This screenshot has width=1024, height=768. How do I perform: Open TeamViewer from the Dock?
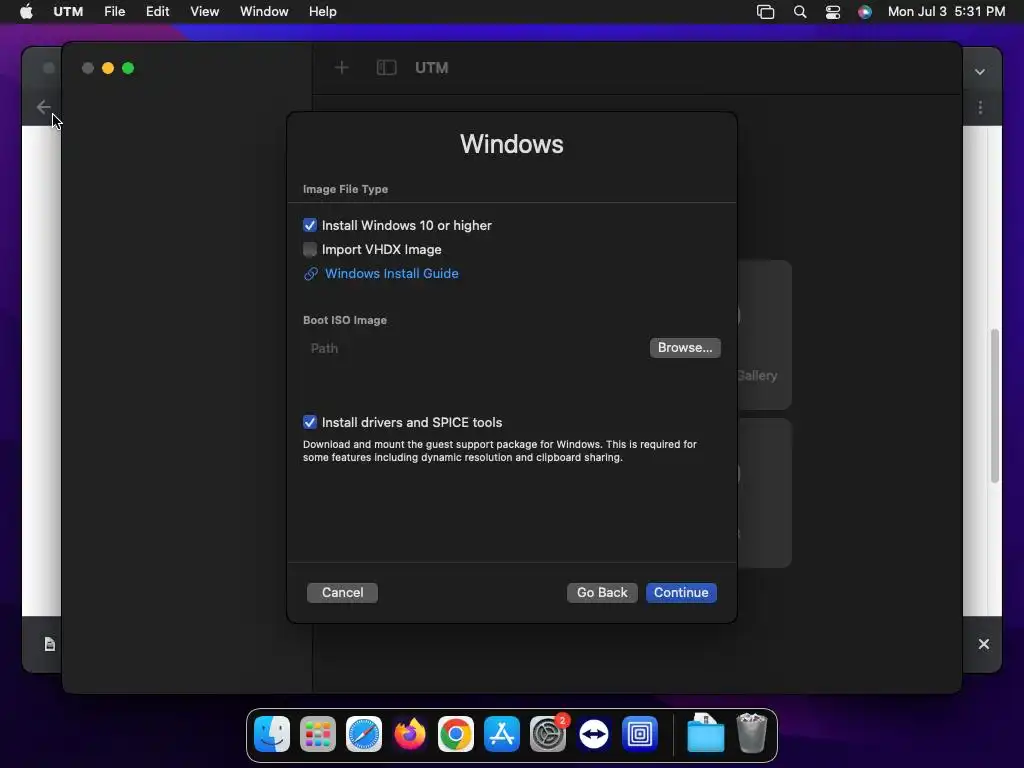click(594, 734)
